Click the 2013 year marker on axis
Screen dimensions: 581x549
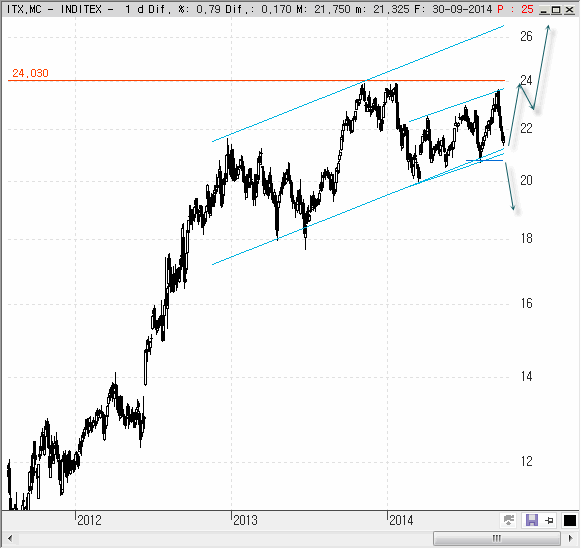245,520
